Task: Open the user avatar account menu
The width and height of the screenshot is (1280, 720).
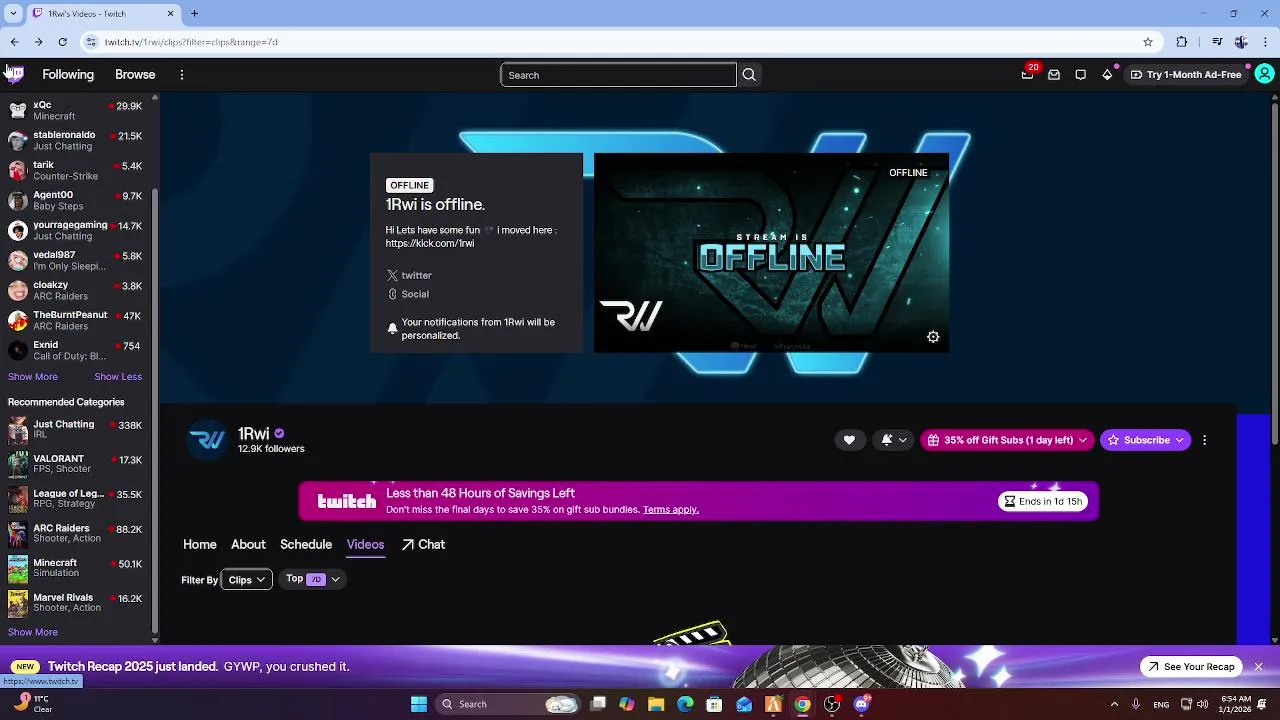Action: (1264, 74)
